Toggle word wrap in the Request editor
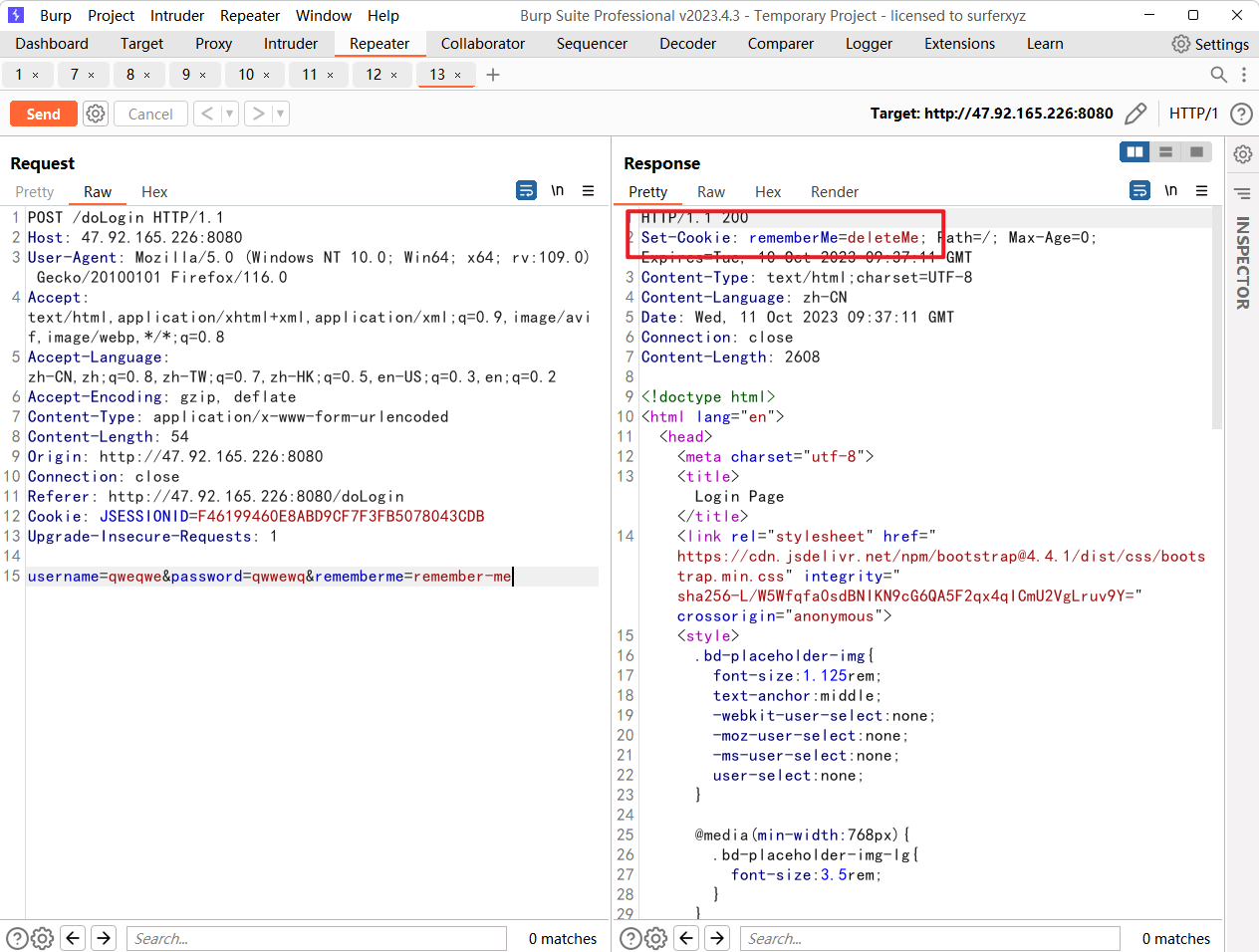Image resolution: width=1259 pixels, height=952 pixels. (527, 191)
